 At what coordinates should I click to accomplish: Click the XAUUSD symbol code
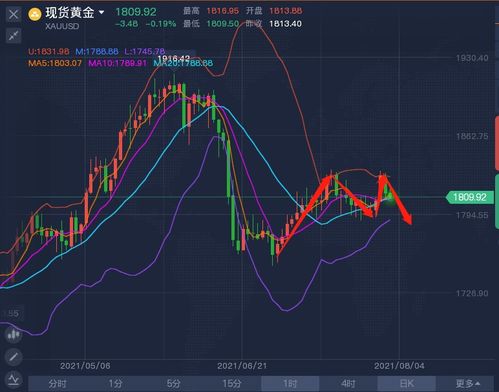click(x=62, y=26)
